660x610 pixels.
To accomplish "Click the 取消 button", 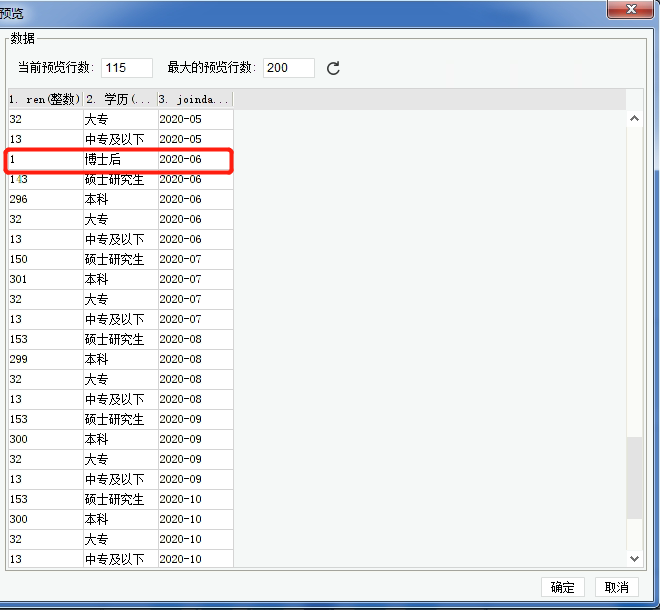I will point(617,587).
